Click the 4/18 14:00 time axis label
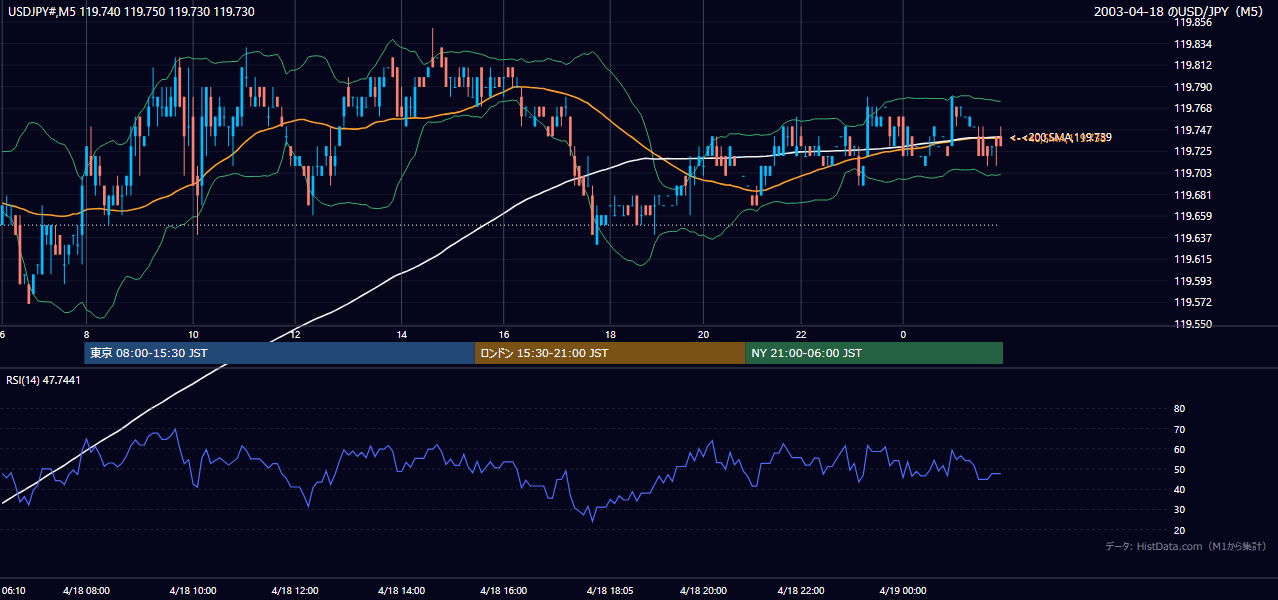This screenshot has height=600, width=1278. pyautogui.click(x=401, y=590)
